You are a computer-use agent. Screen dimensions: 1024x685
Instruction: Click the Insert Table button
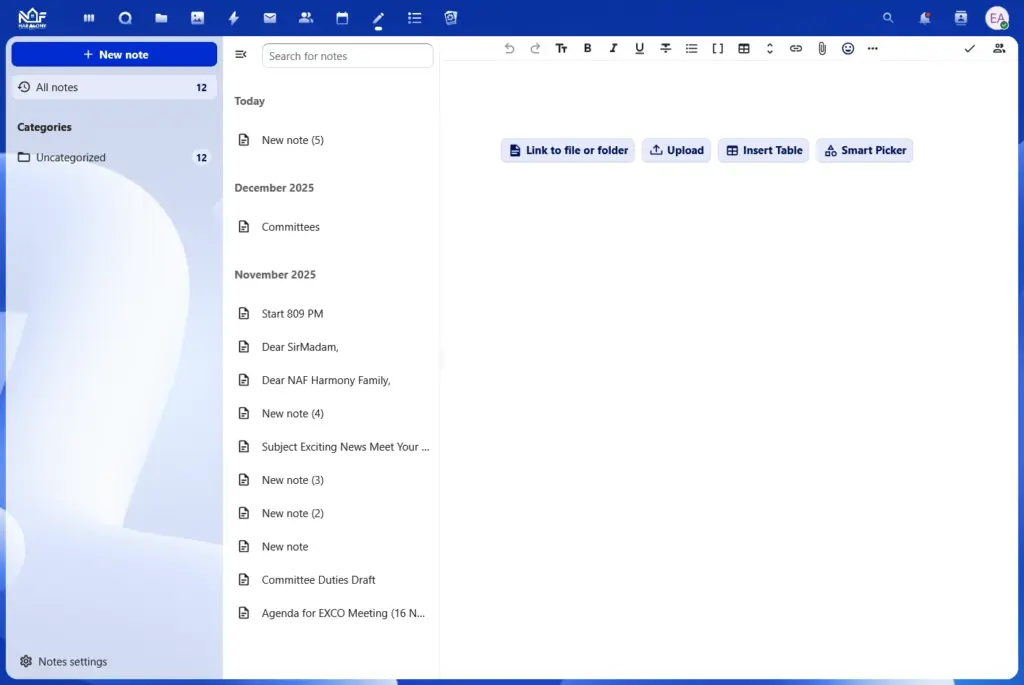coord(763,150)
